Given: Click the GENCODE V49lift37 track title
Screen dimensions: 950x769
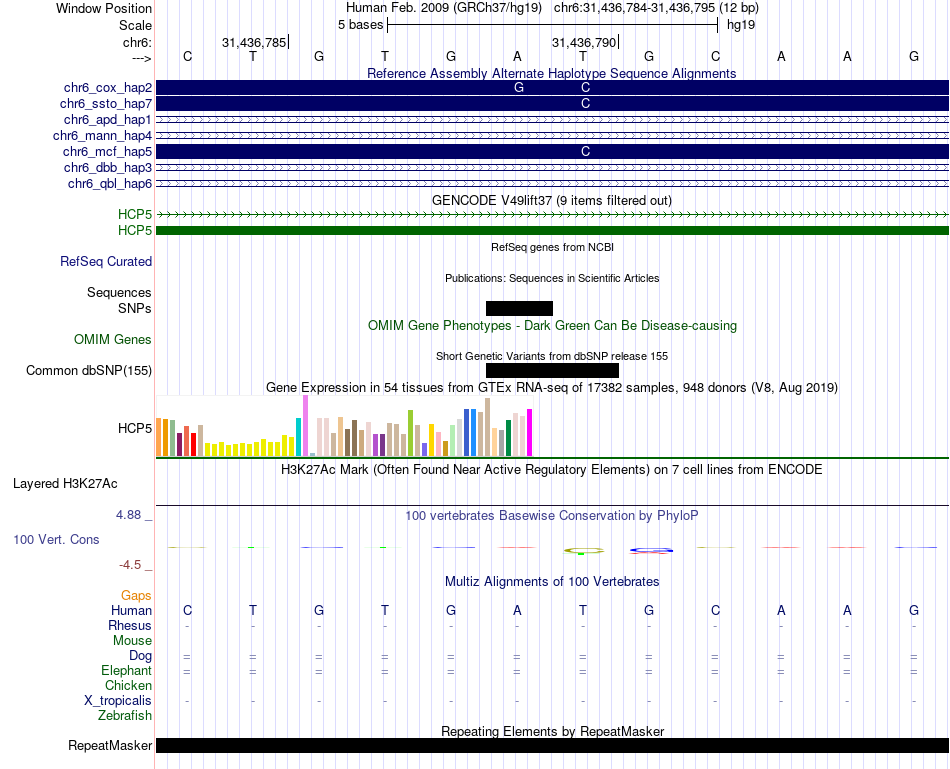Looking at the screenshot, I should (x=551, y=201).
